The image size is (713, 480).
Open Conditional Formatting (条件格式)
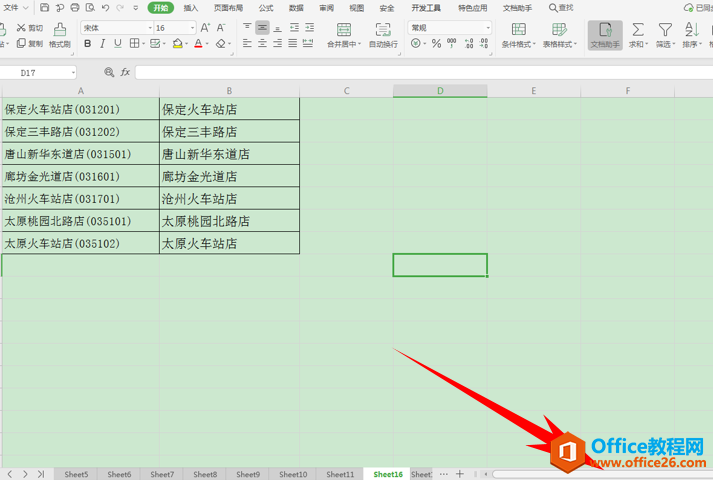click(x=518, y=35)
